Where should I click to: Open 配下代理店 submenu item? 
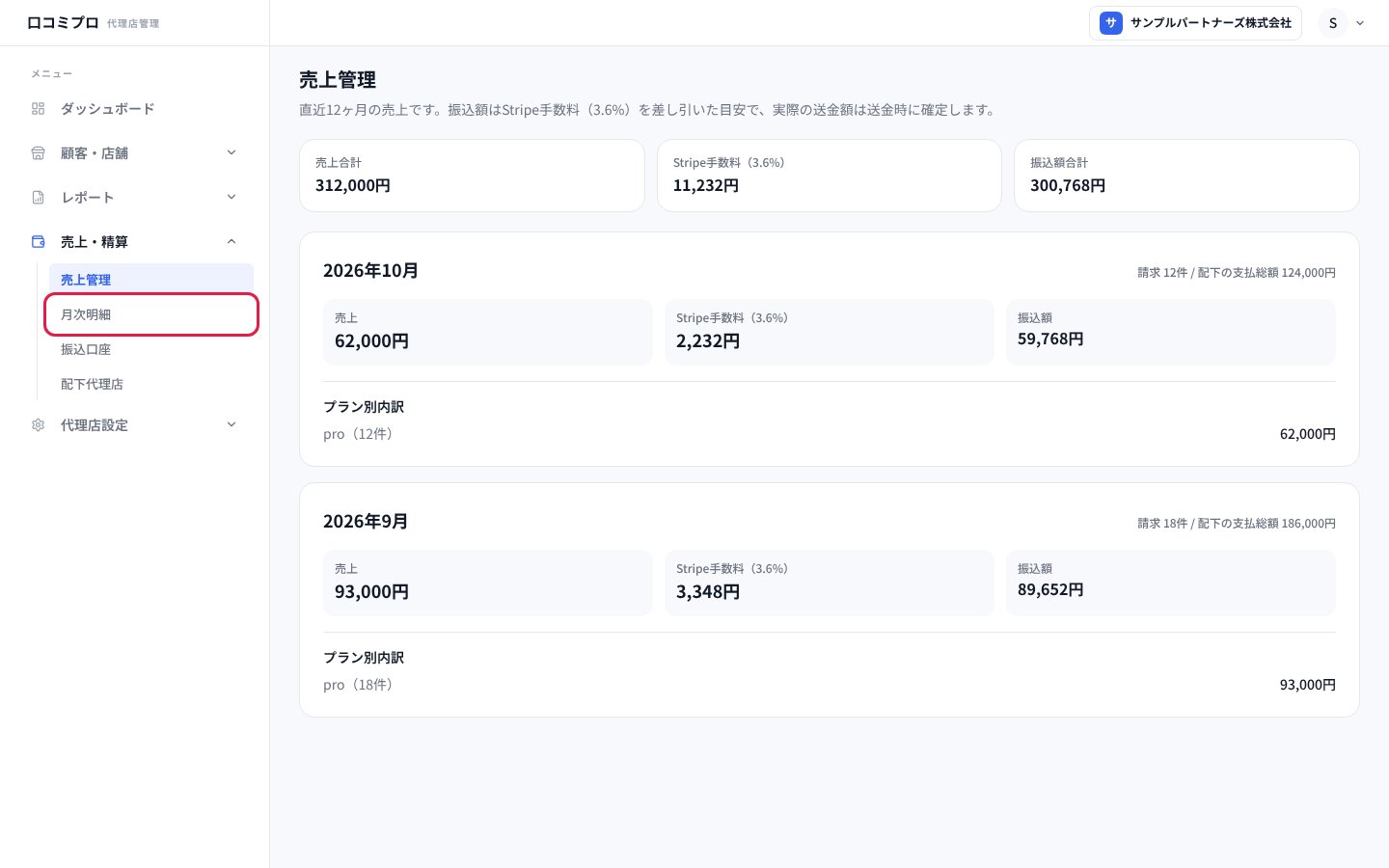(151, 384)
